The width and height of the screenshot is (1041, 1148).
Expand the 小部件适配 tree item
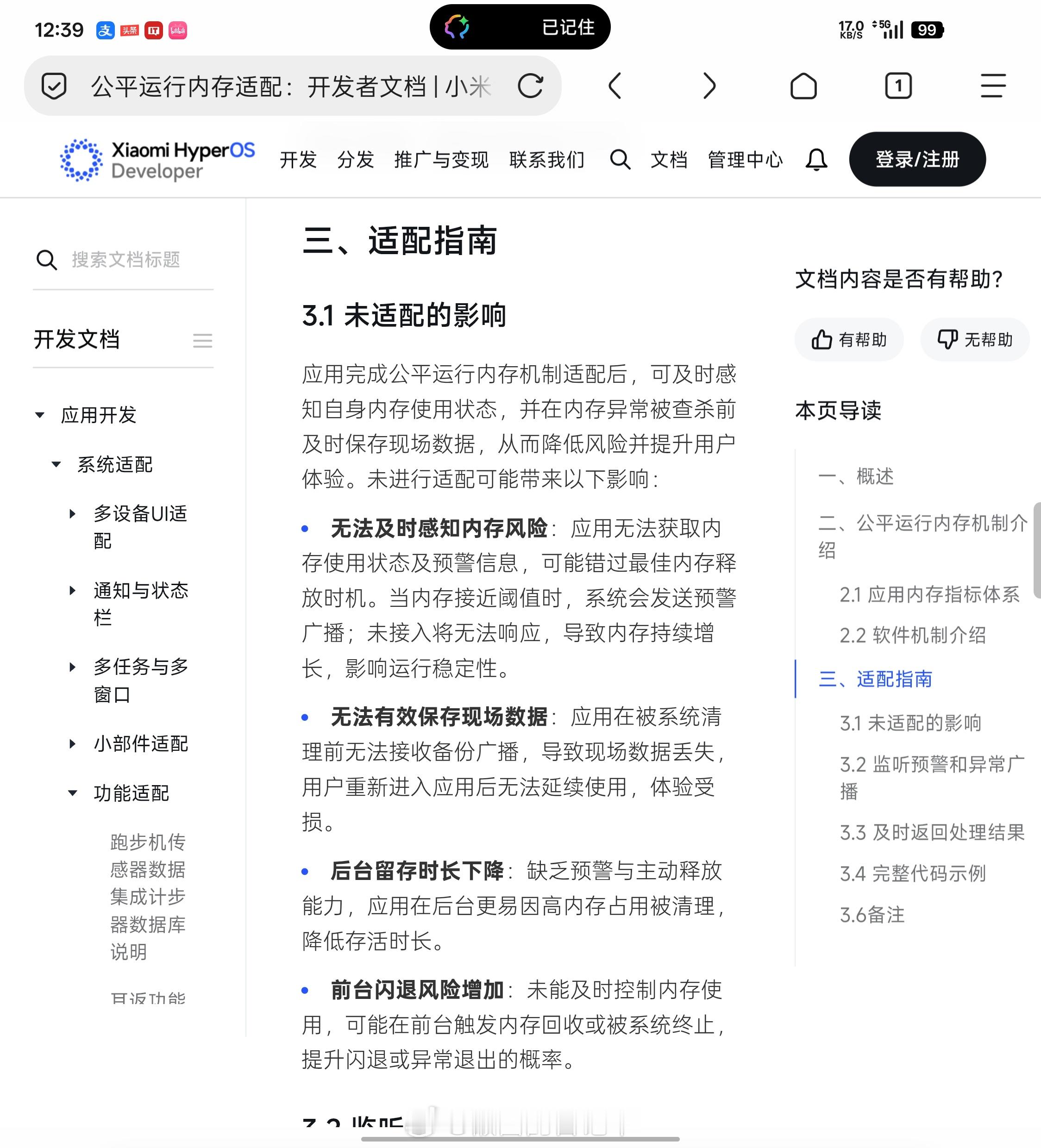click(x=72, y=744)
